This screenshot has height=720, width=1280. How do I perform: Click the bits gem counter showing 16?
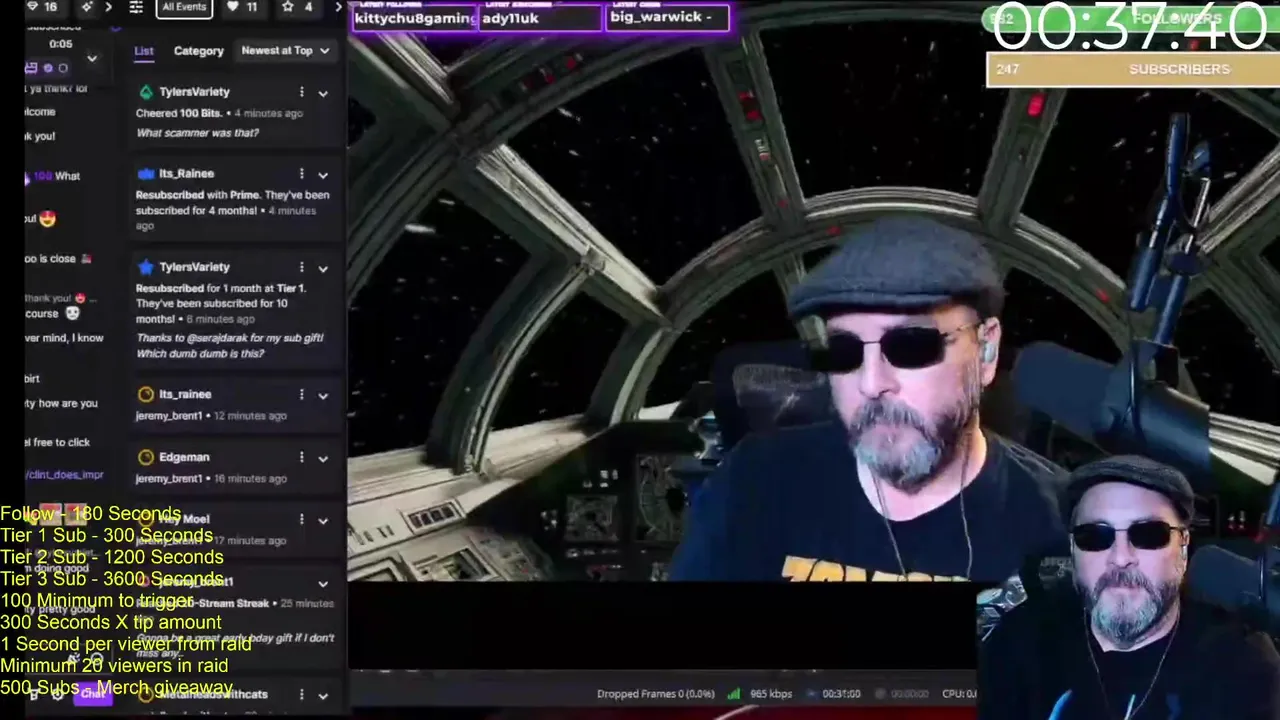tap(41, 7)
